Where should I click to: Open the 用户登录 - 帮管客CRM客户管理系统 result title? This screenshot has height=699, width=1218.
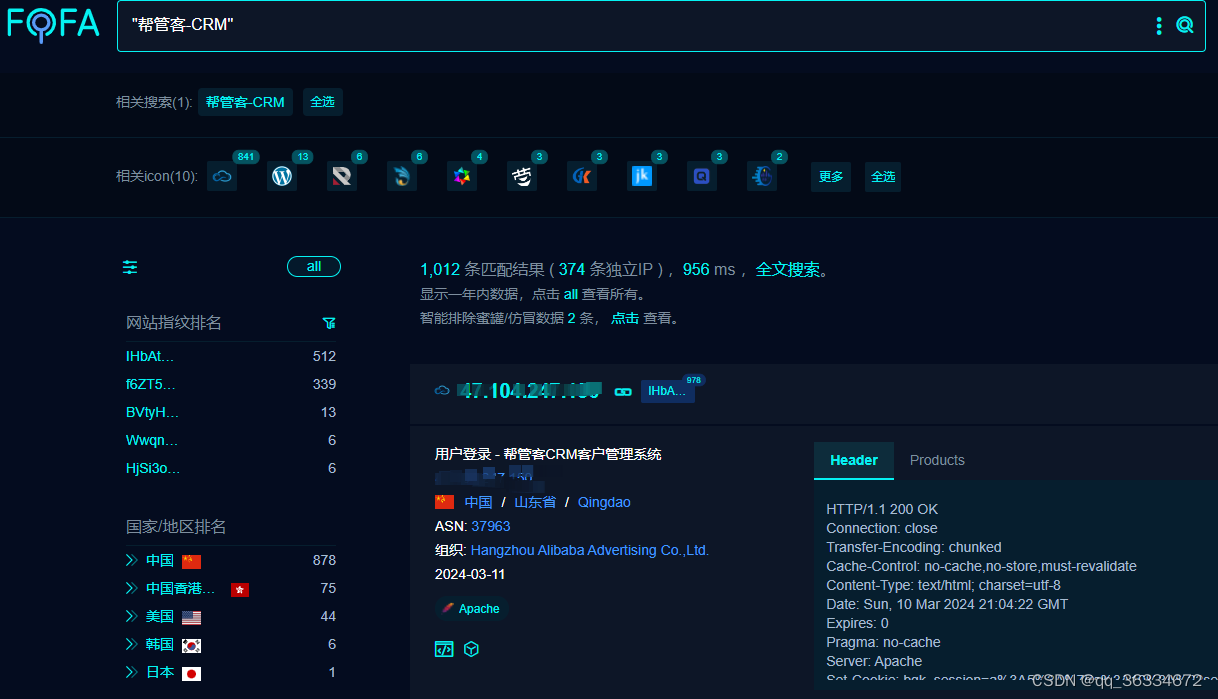pos(548,454)
